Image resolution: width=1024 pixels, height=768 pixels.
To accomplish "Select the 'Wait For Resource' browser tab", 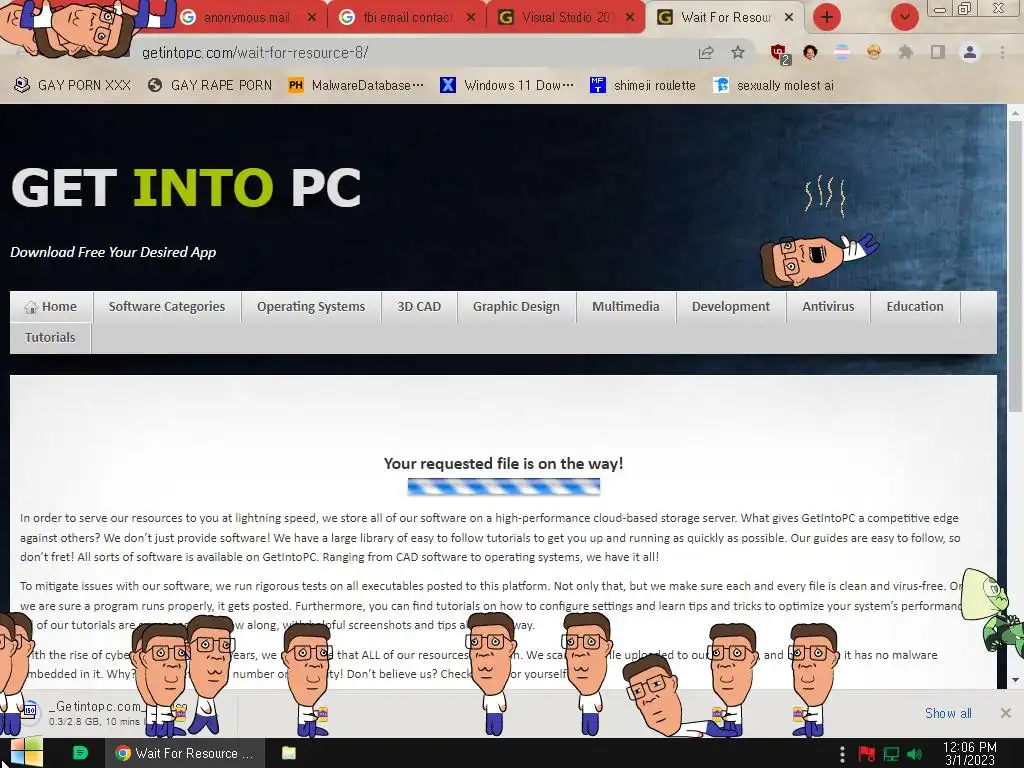I will [724, 18].
